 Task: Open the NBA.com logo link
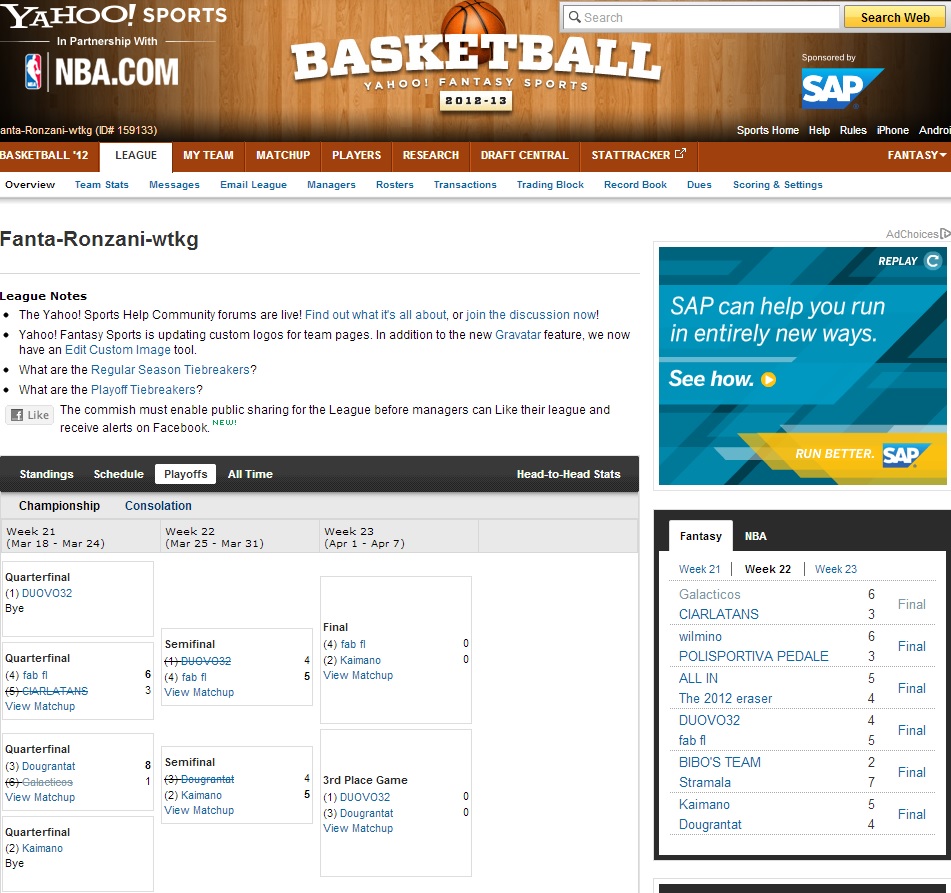tap(102, 71)
